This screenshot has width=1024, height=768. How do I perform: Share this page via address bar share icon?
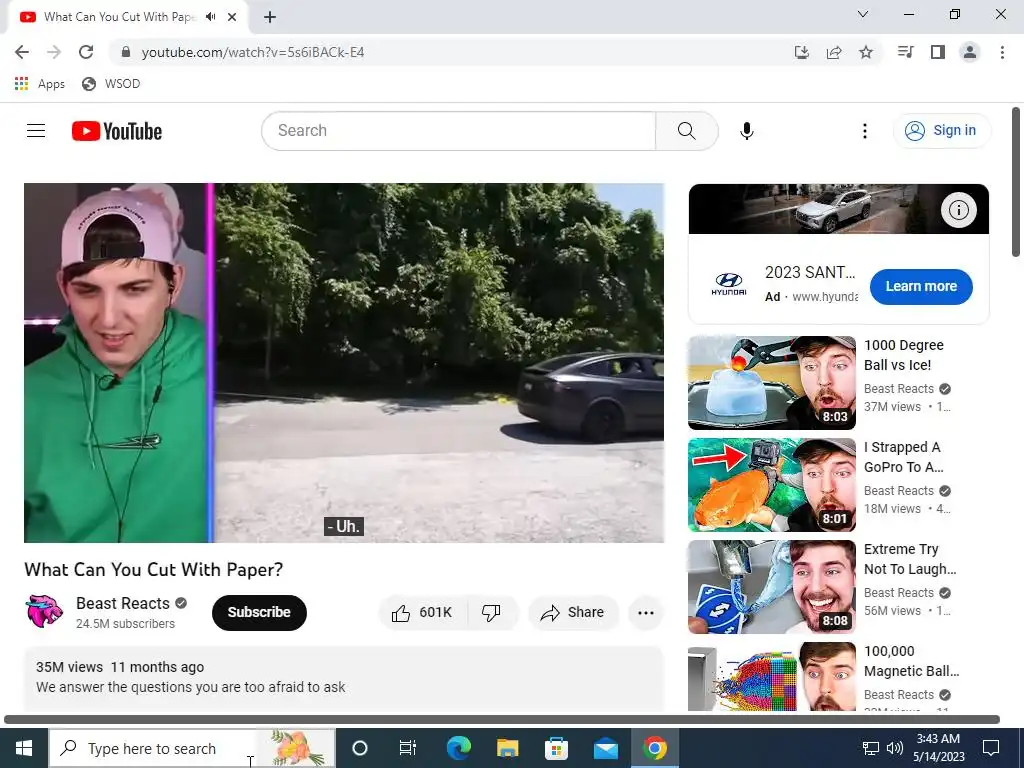click(834, 52)
